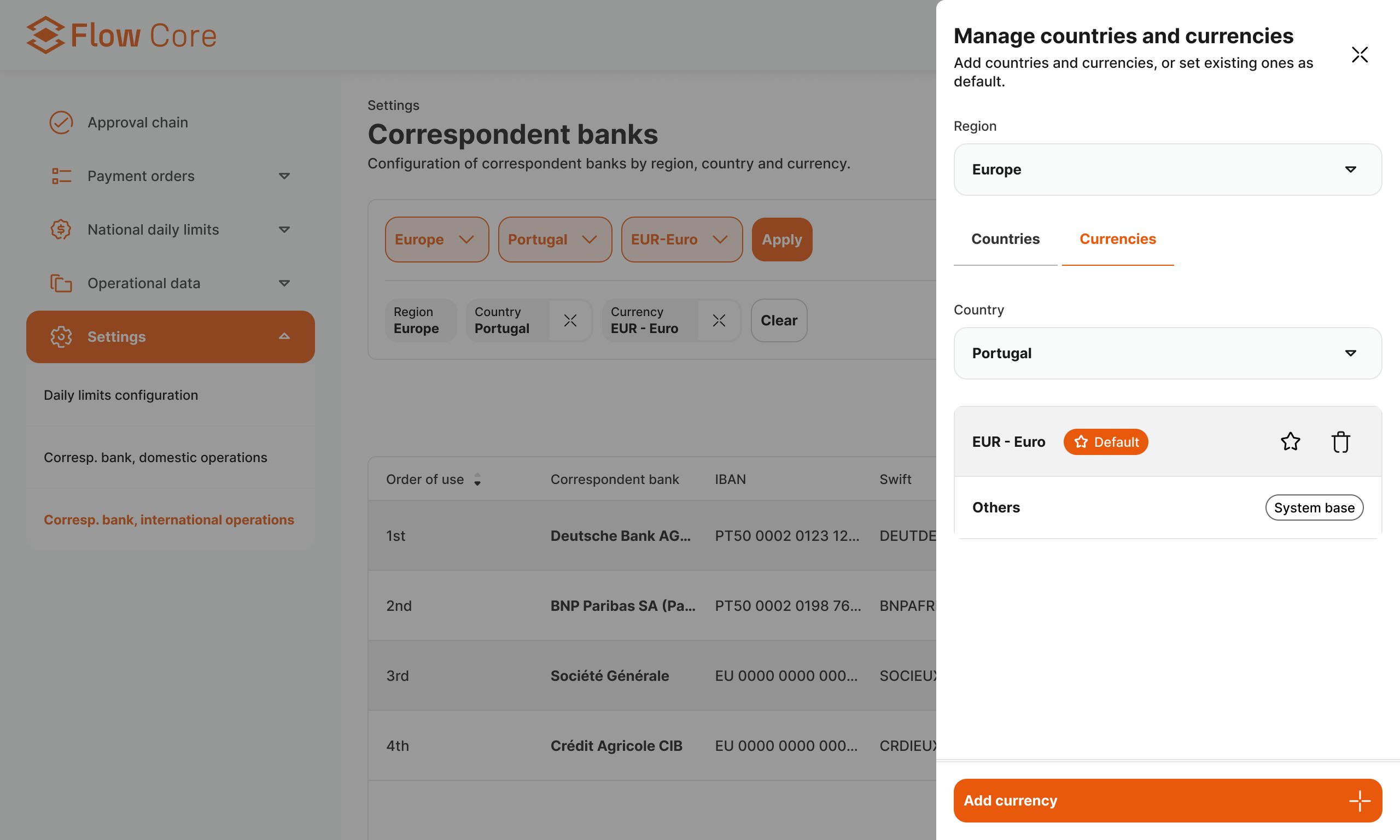
Task: Click the Payment orders sidebar label
Action: pos(141,176)
